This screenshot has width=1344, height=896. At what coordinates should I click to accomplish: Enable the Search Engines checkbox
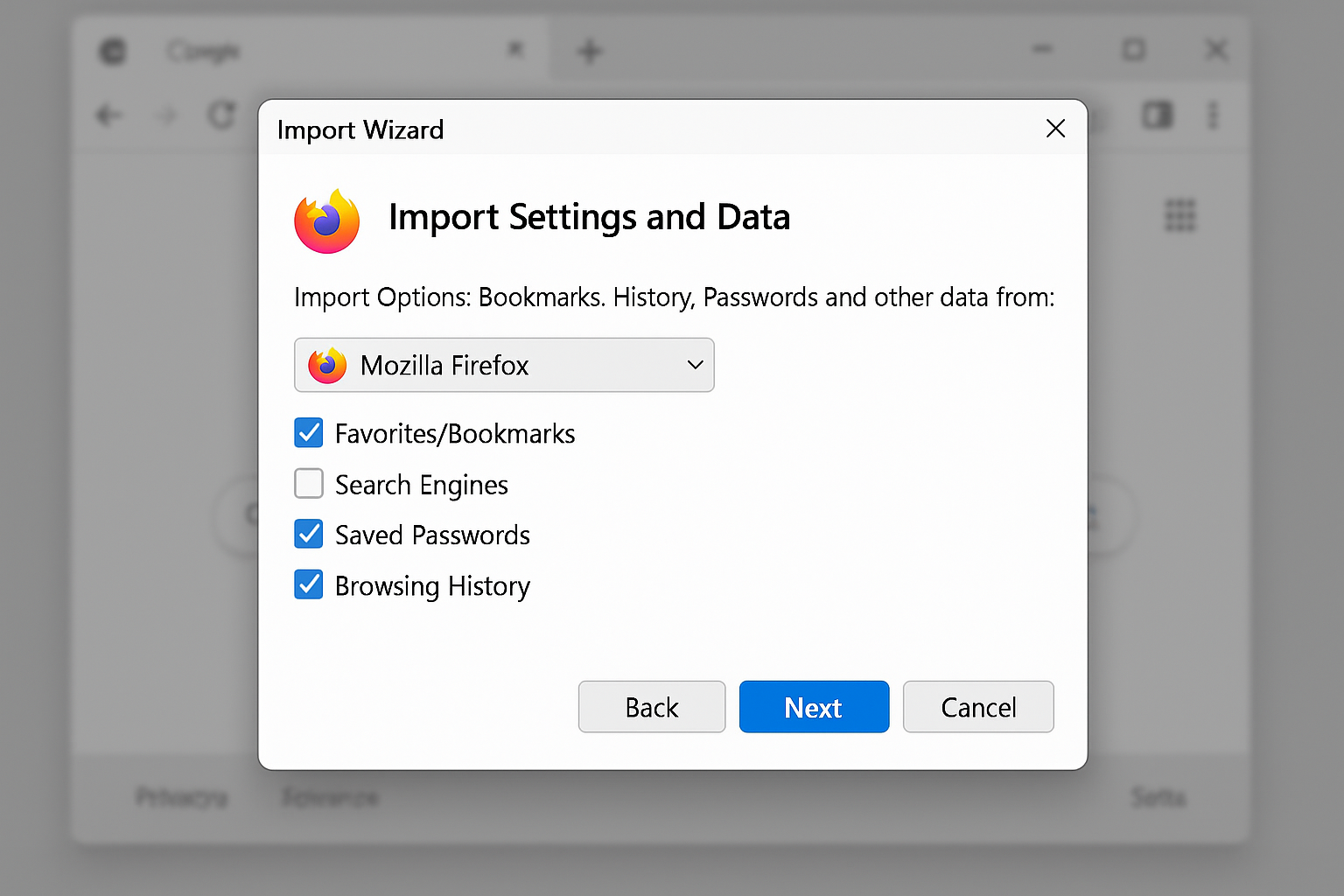[x=308, y=484]
